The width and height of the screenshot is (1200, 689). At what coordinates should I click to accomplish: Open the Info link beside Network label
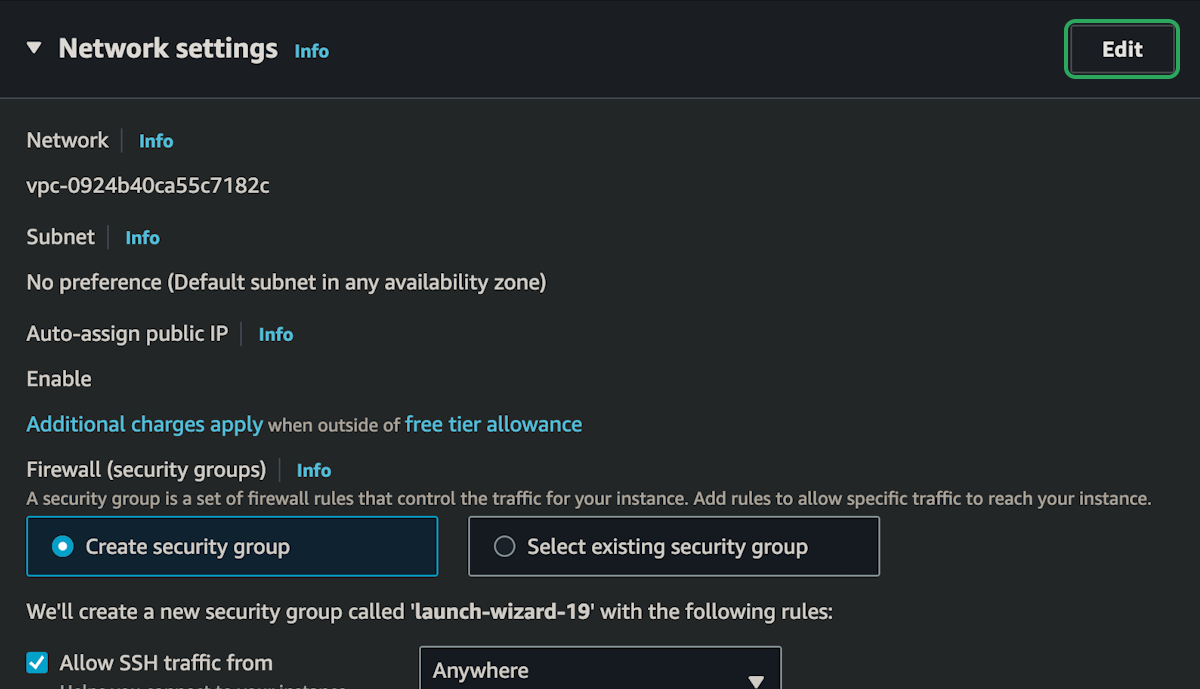point(156,141)
